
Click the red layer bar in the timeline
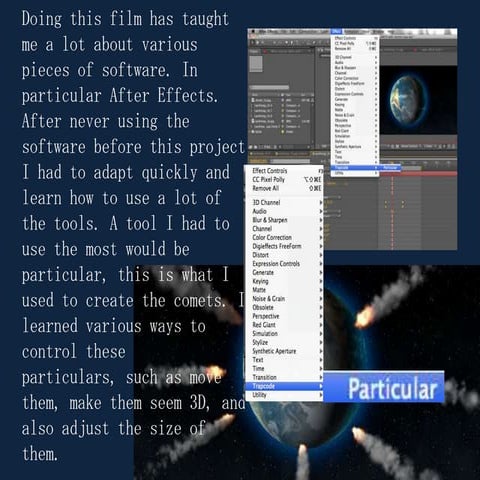click(419, 174)
